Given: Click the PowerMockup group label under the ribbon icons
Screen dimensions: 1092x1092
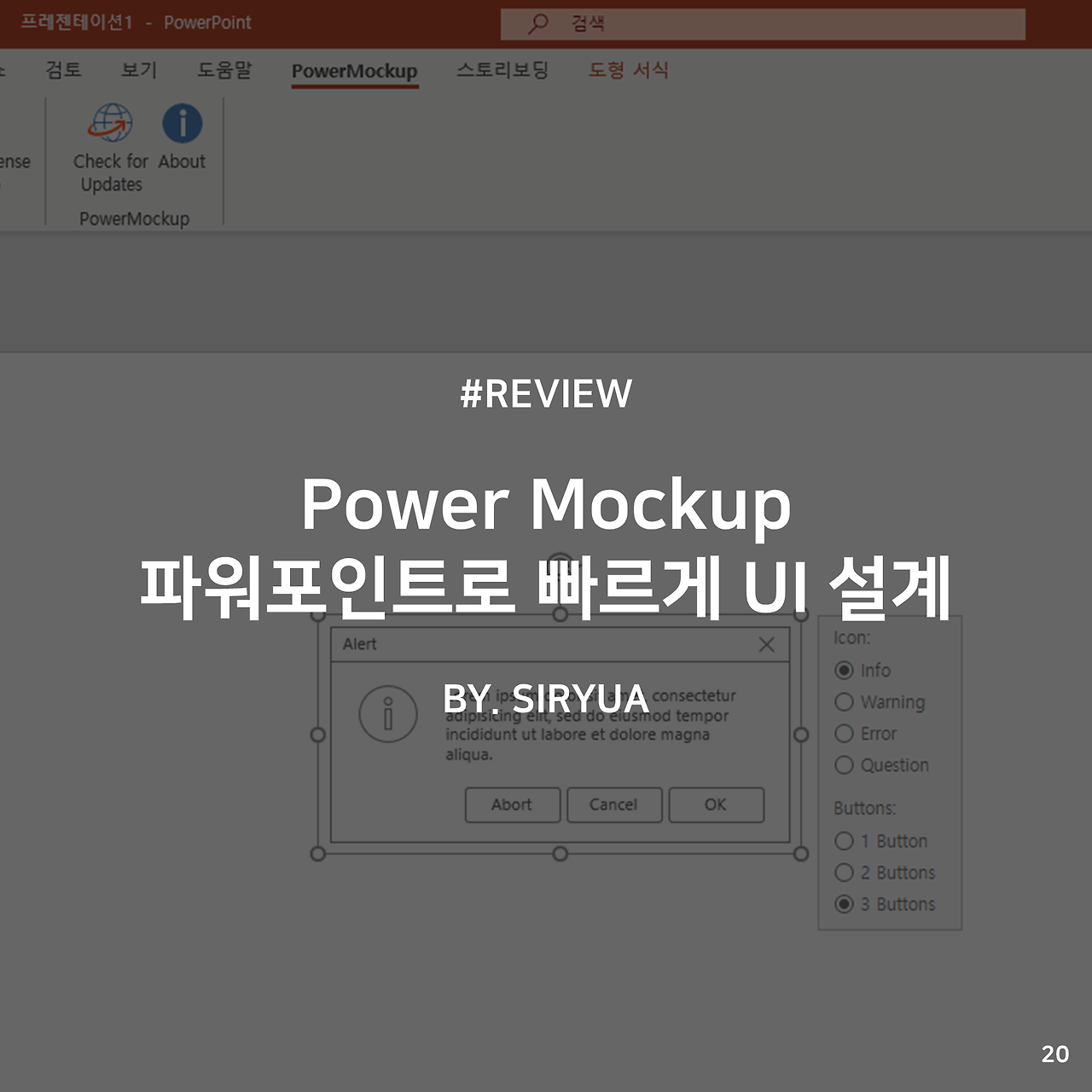Looking at the screenshot, I should click(134, 218).
